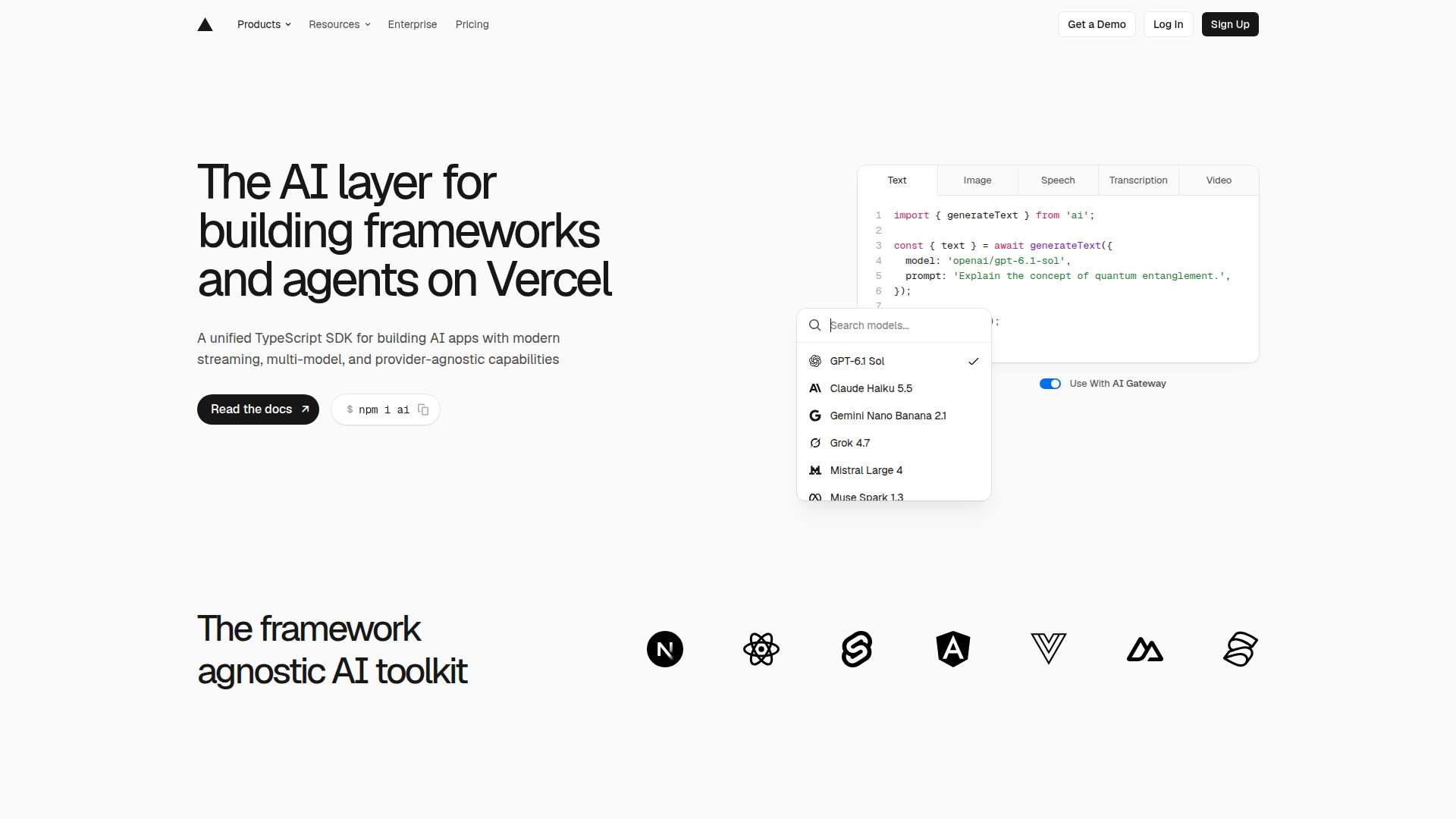1456x819 pixels.
Task: Click the Sign Up button
Action: click(1230, 24)
